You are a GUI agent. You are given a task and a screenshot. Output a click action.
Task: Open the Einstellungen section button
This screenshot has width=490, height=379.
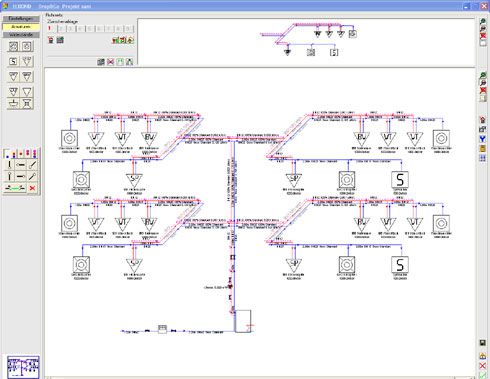coord(21,19)
